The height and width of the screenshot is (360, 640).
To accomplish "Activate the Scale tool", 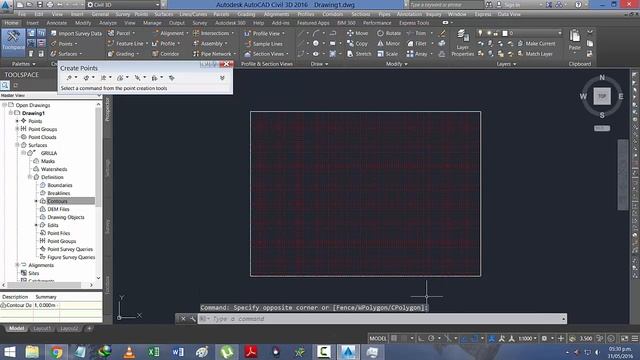I will click(387, 53).
